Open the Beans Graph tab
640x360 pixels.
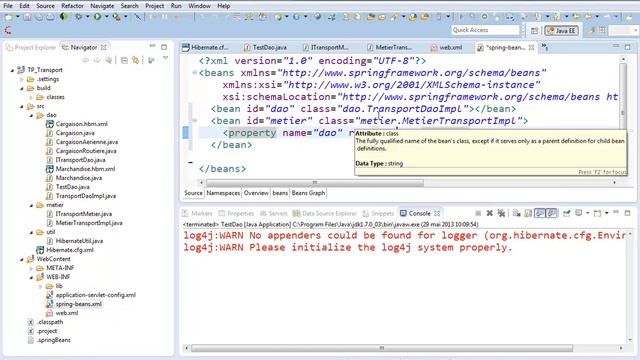tap(309, 193)
